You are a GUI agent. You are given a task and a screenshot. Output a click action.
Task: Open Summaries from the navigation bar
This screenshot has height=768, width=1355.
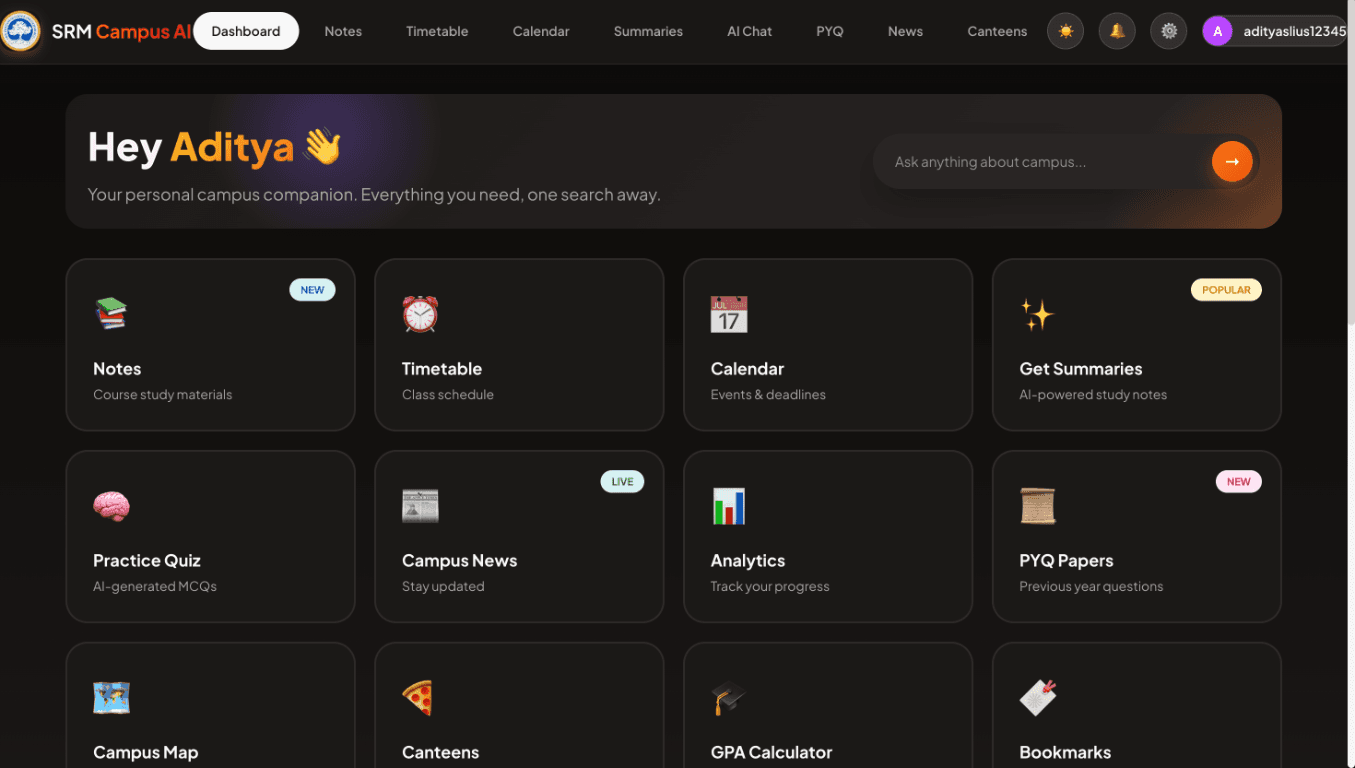(x=648, y=31)
